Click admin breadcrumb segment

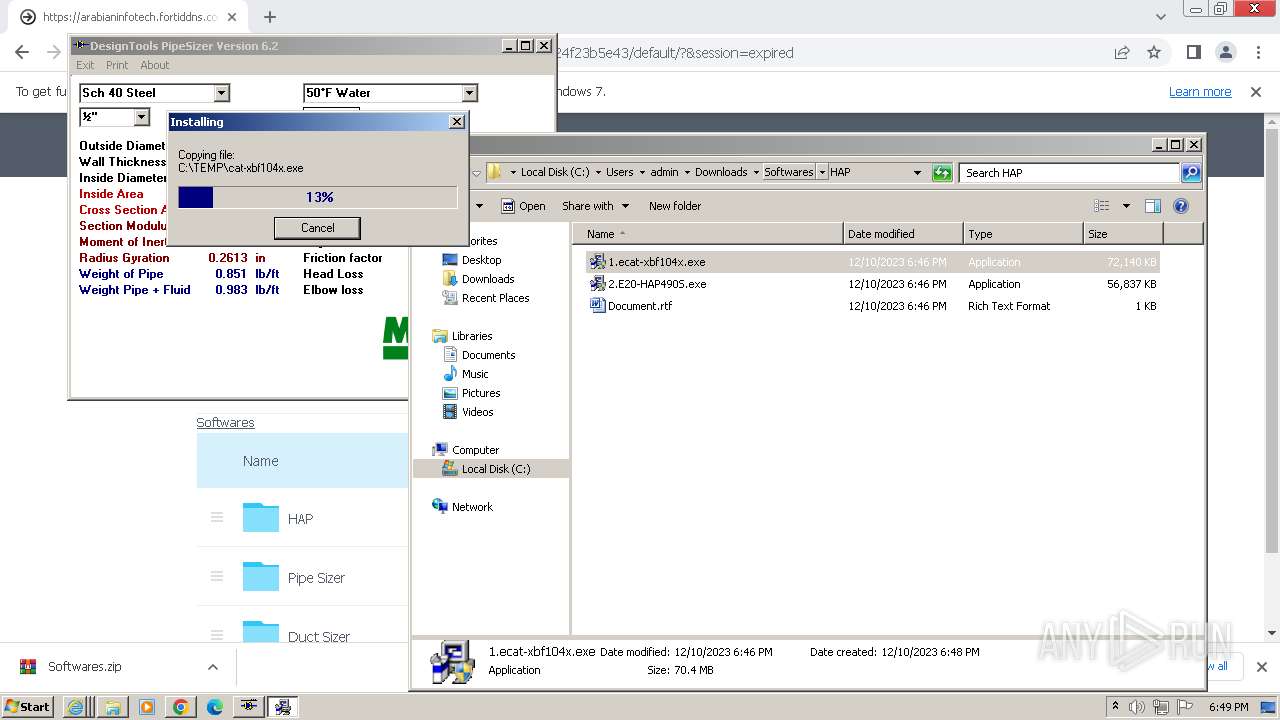(664, 172)
